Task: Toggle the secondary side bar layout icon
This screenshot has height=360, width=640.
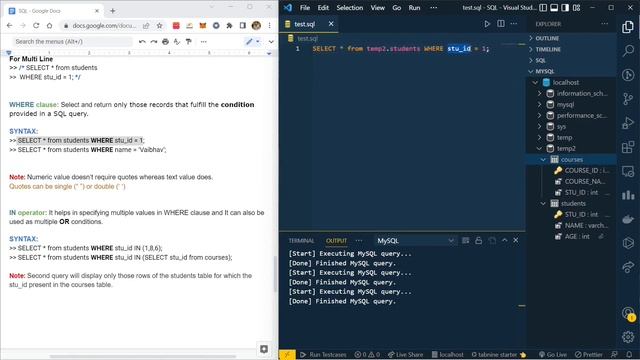Action: tap(565, 8)
